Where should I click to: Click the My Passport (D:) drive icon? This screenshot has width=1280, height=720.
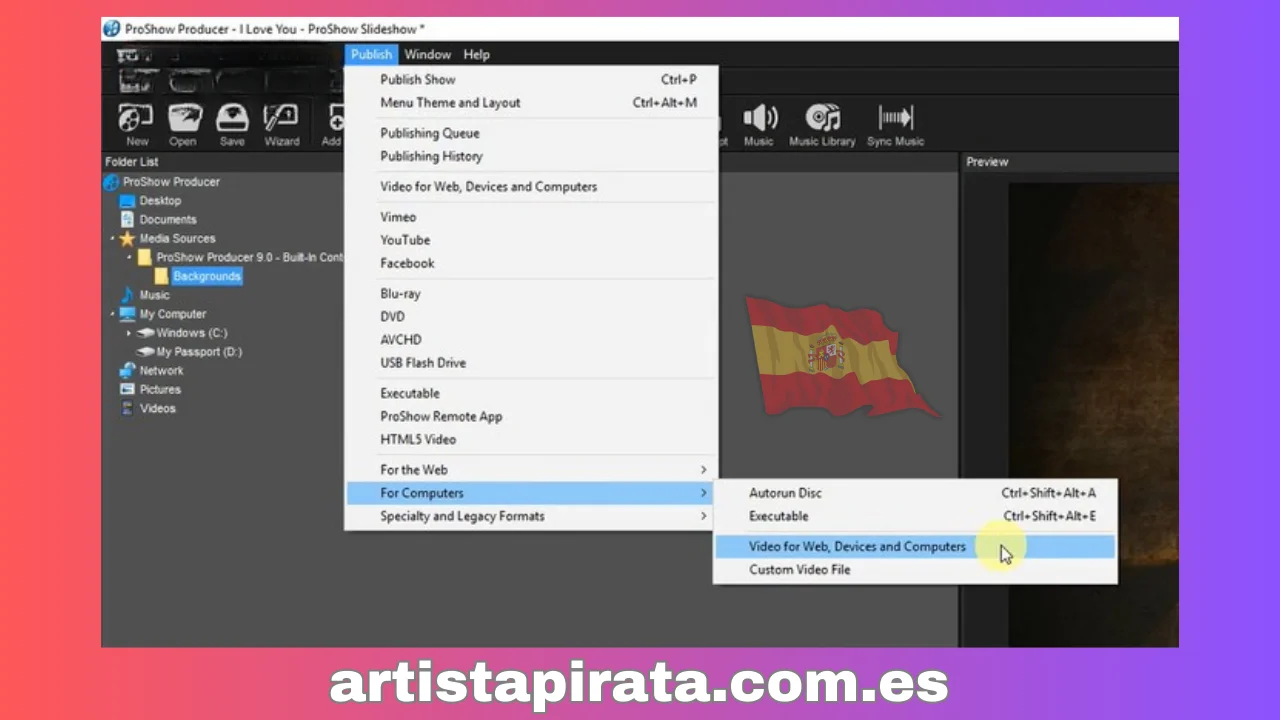[145, 352]
